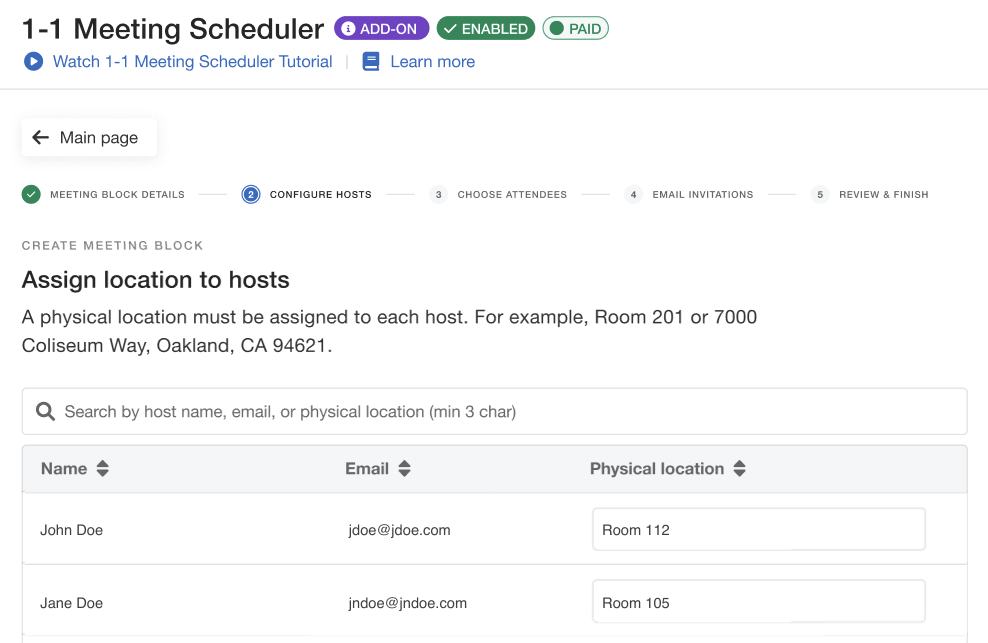This screenshot has width=988, height=643.
Task: Edit John Doe's Room 112 location field
Action: click(x=758, y=530)
